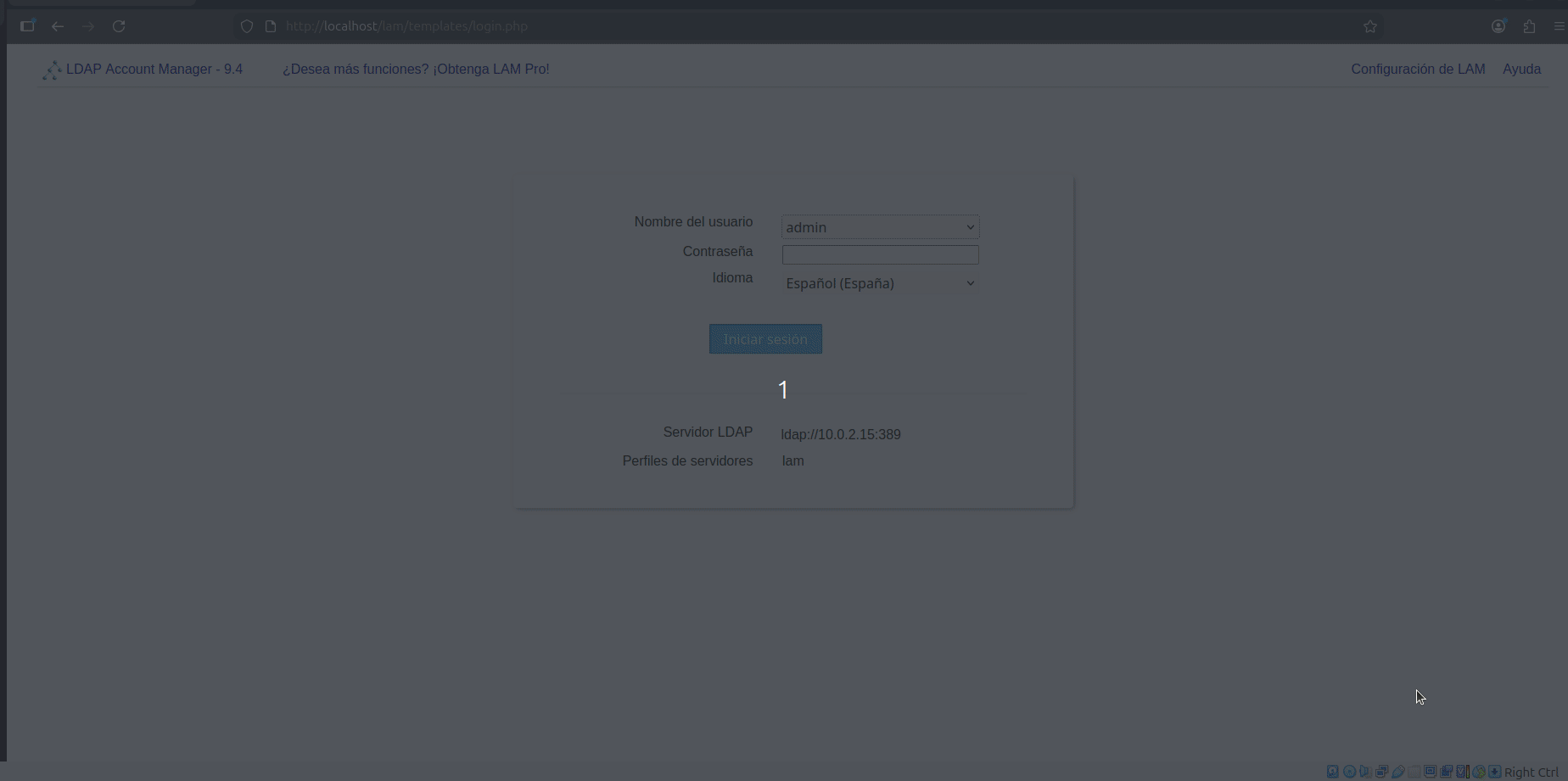Open the Configuración de LAM link

[x=1418, y=70]
